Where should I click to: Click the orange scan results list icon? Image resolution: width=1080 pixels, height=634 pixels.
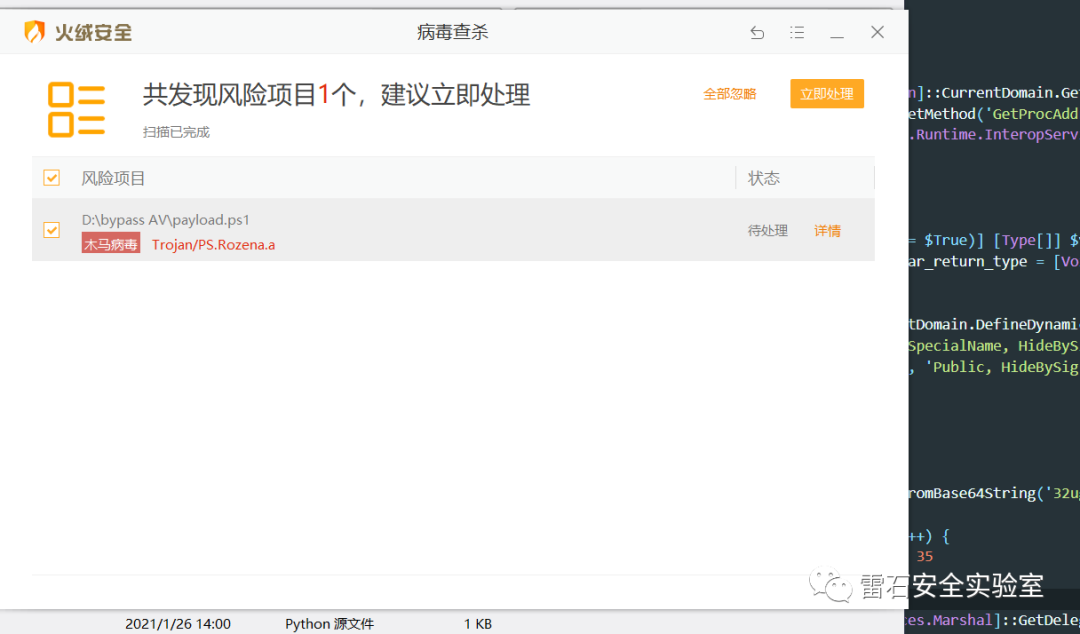tap(76, 110)
